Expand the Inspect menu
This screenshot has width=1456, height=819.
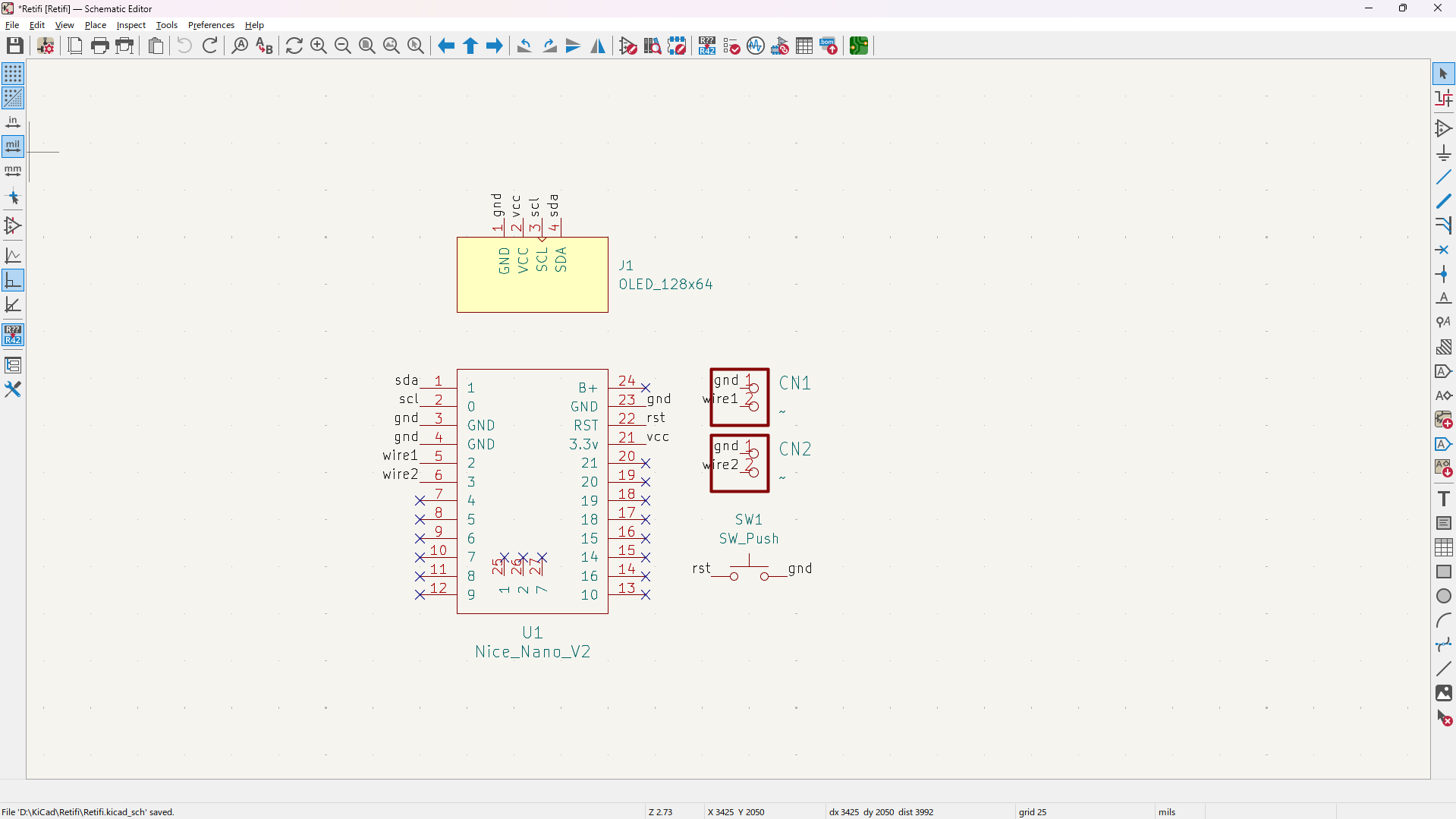[131, 25]
